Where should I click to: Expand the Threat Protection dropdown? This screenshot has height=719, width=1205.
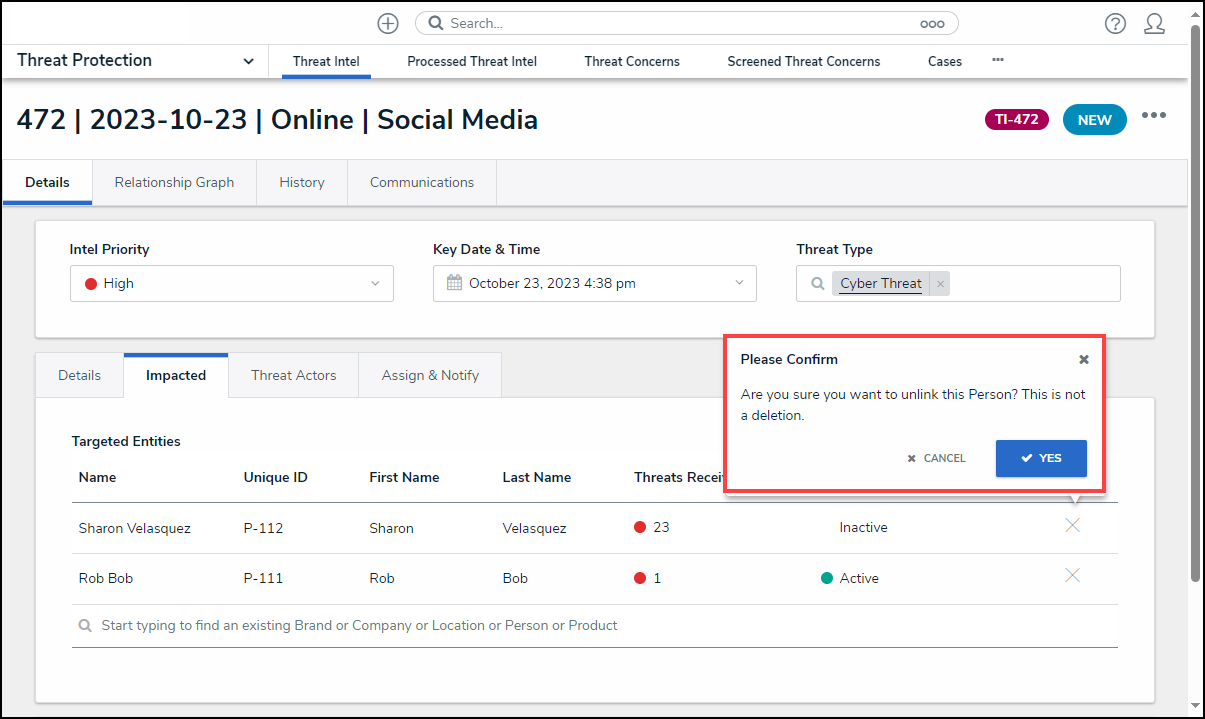coord(248,61)
